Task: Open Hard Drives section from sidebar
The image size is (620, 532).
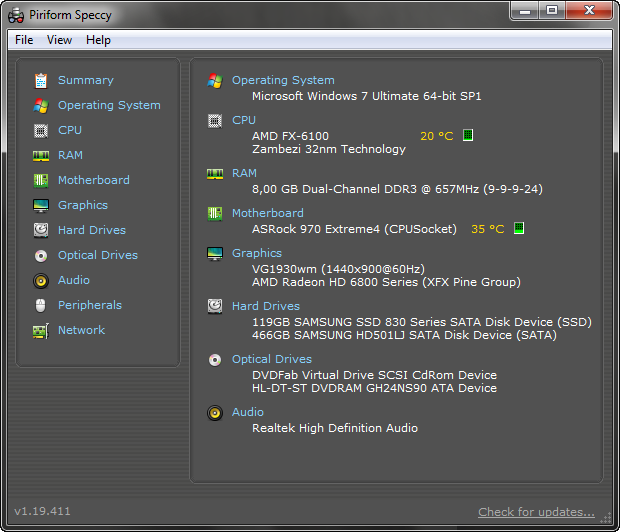Action: click(x=92, y=230)
